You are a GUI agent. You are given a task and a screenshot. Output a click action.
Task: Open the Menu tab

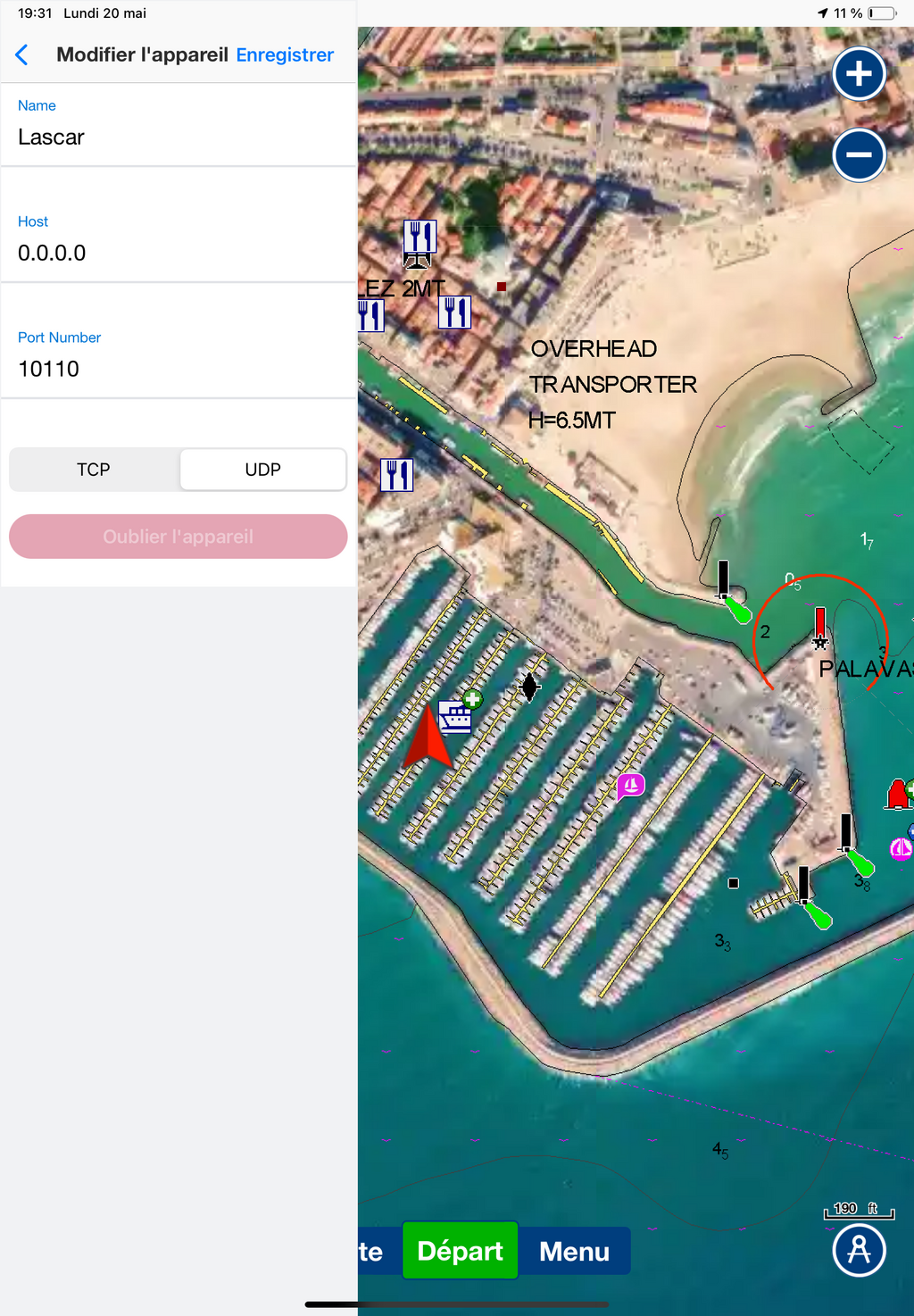[x=574, y=1251]
